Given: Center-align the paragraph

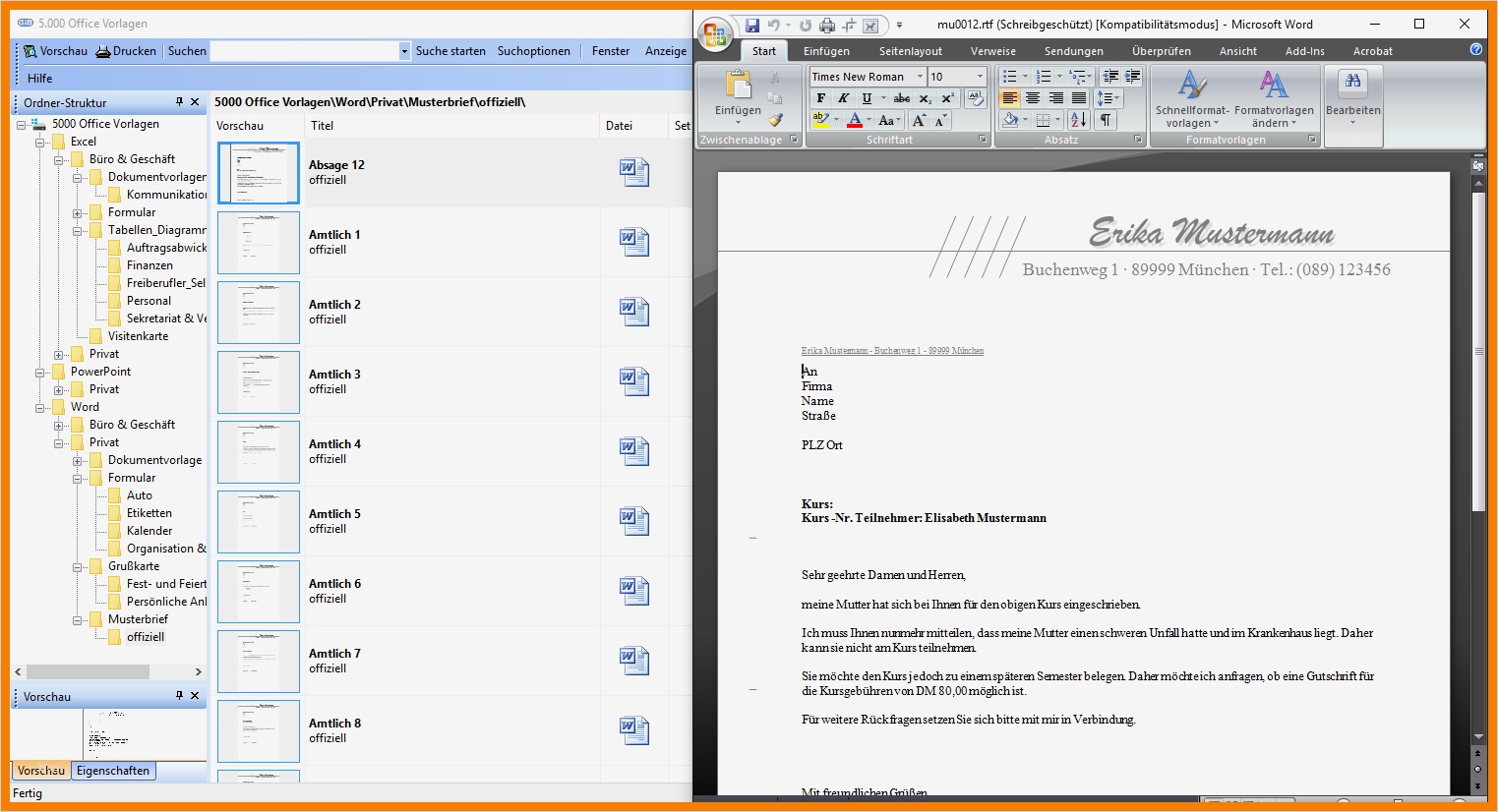Looking at the screenshot, I should click(1033, 98).
